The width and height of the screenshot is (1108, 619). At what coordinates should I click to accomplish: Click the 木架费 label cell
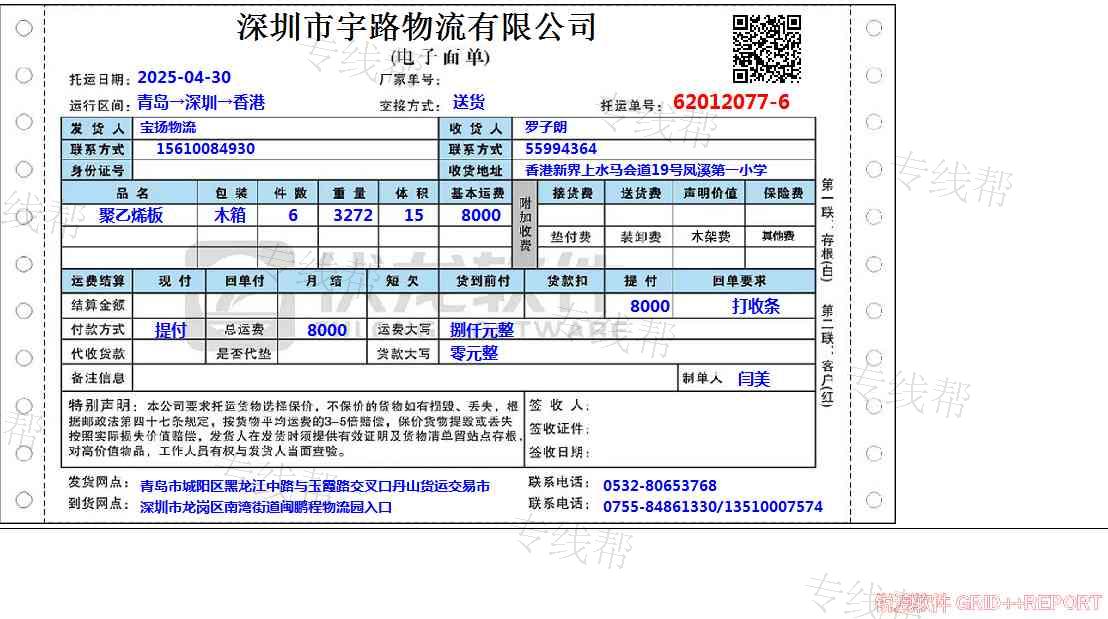coord(710,237)
